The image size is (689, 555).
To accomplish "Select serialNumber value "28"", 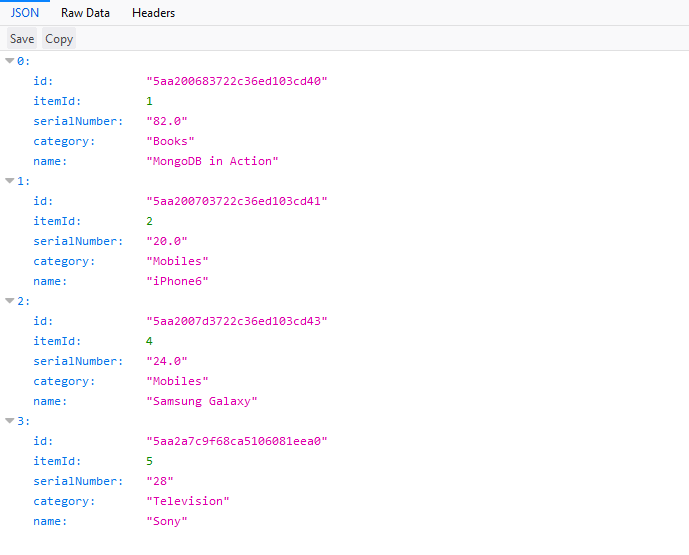I will click(x=160, y=481).
